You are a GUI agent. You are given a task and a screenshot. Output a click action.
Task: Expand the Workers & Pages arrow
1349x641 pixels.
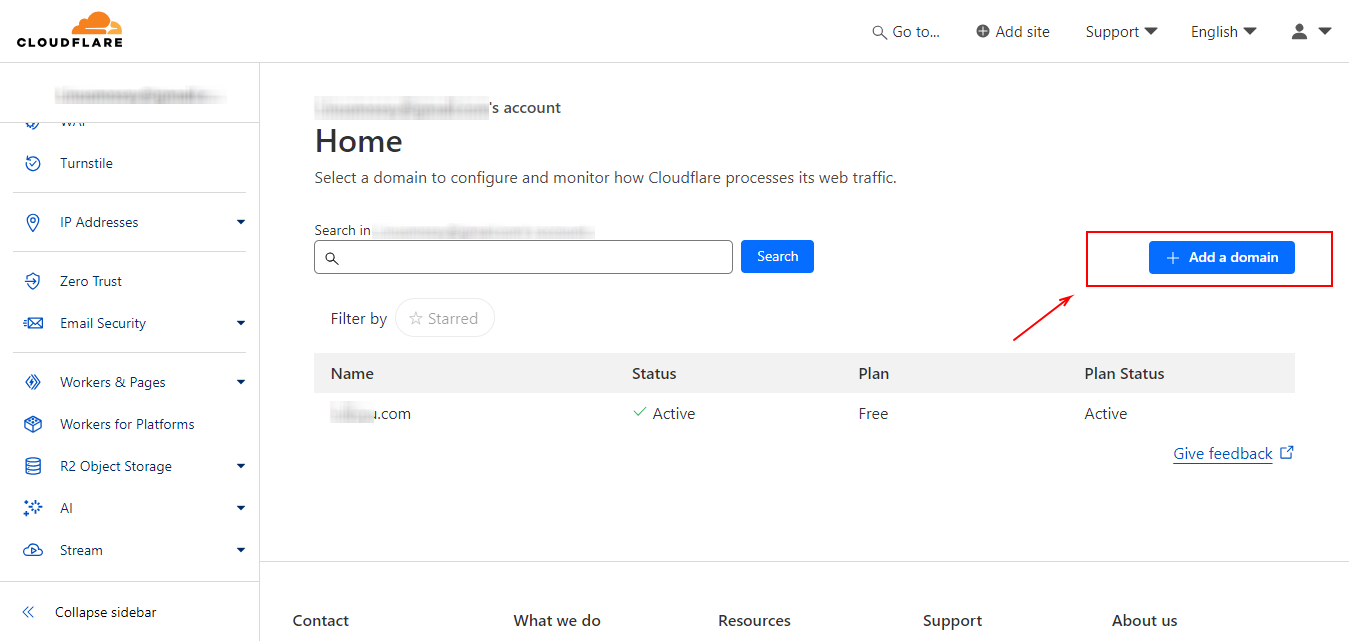pyautogui.click(x=241, y=382)
